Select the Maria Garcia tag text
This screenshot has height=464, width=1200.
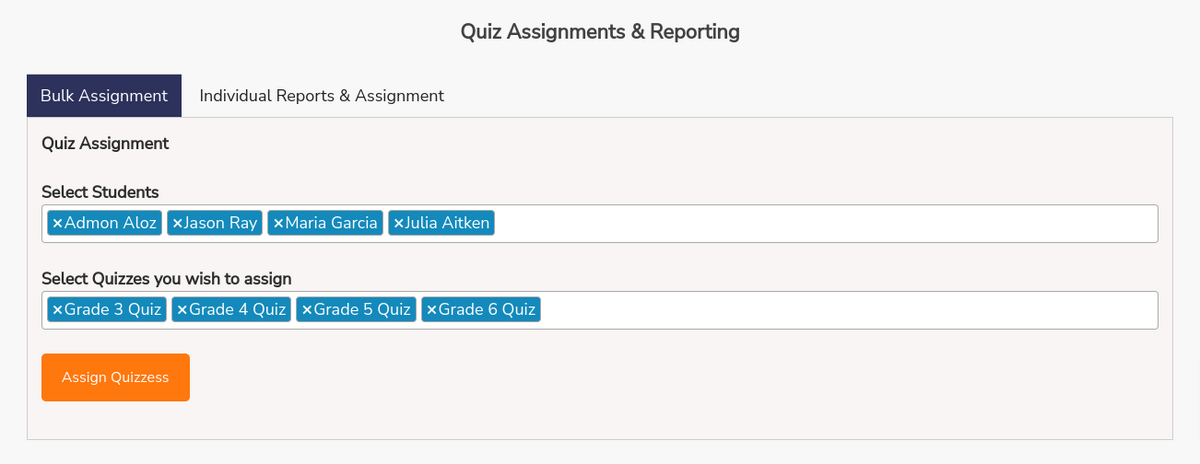[x=331, y=223]
